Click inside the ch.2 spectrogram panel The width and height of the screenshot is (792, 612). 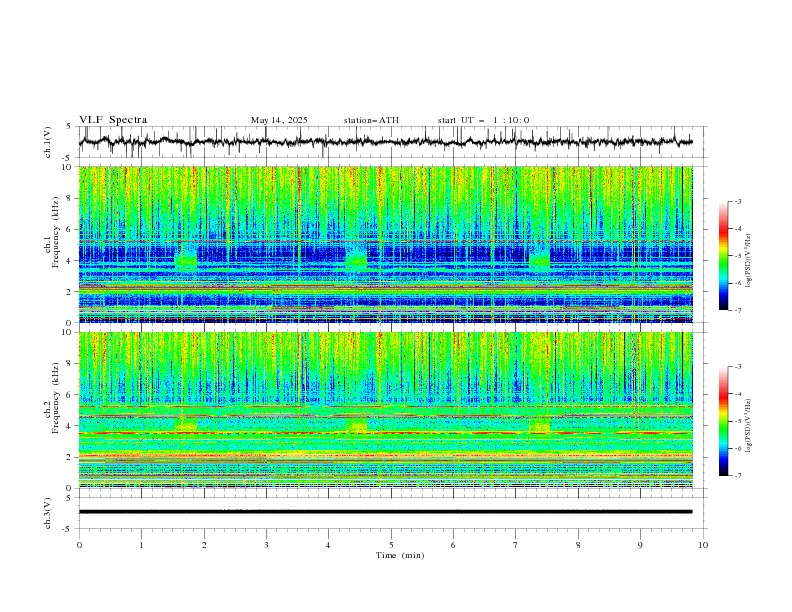(385, 410)
